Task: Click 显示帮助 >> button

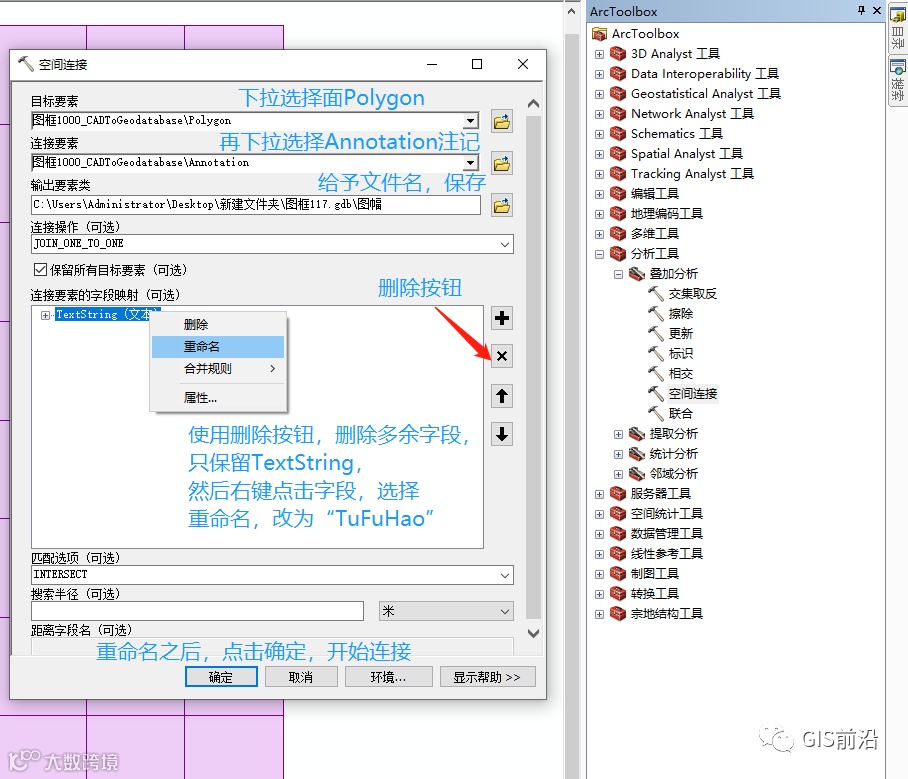Action: (x=487, y=677)
